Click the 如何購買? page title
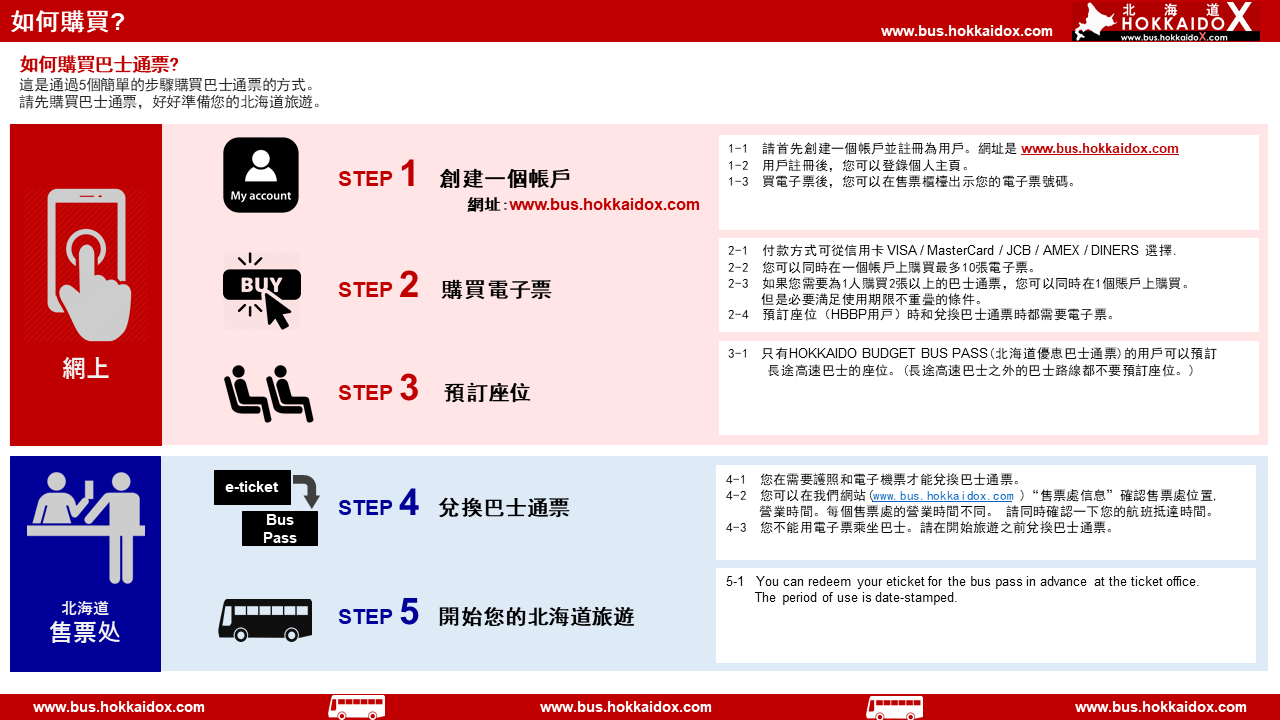The height and width of the screenshot is (720, 1280). pyautogui.click(x=68, y=21)
